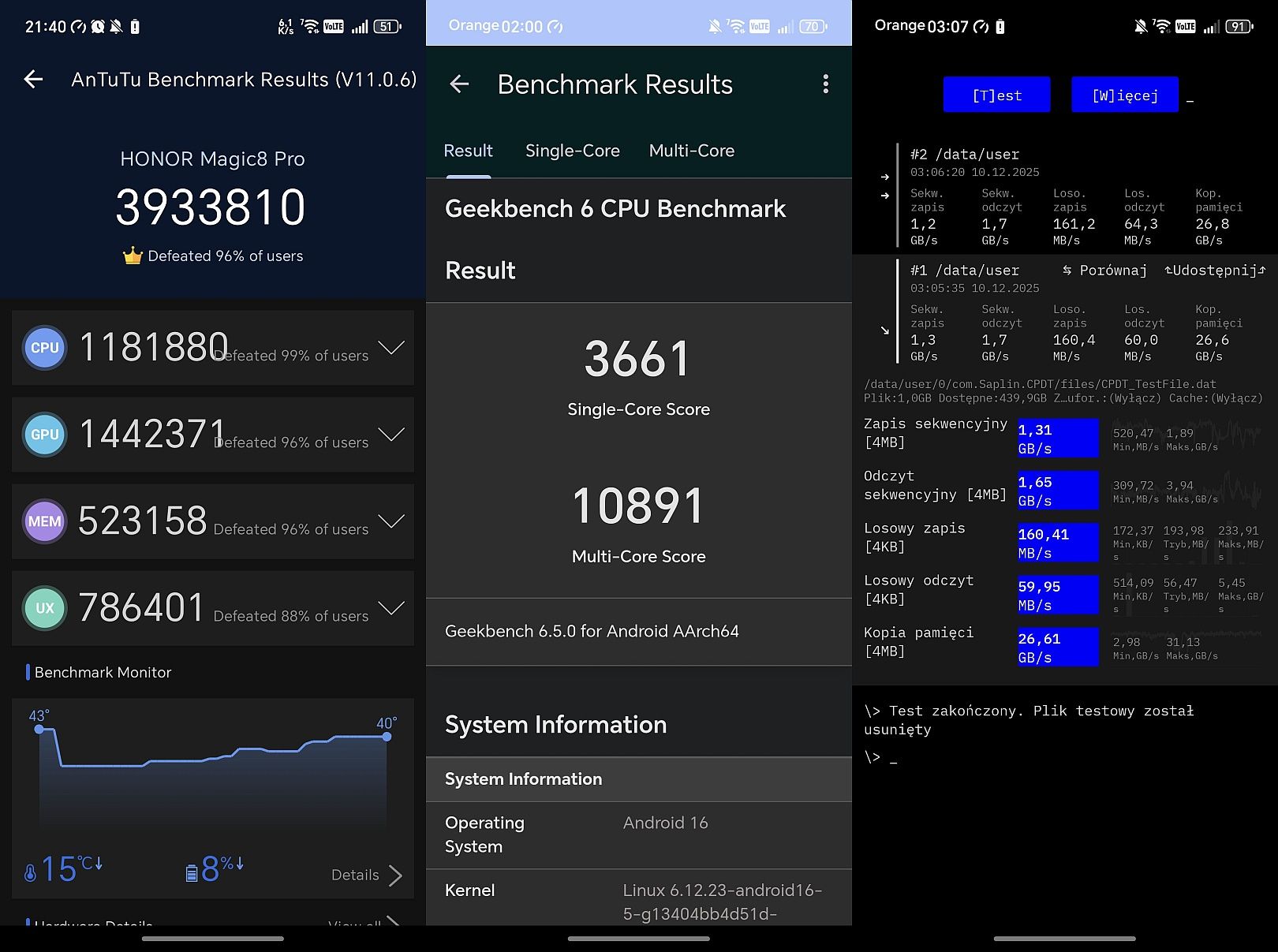Tap the 1,65 GB/s sequential read value
Image resolution: width=1278 pixels, height=952 pixels.
(1058, 491)
